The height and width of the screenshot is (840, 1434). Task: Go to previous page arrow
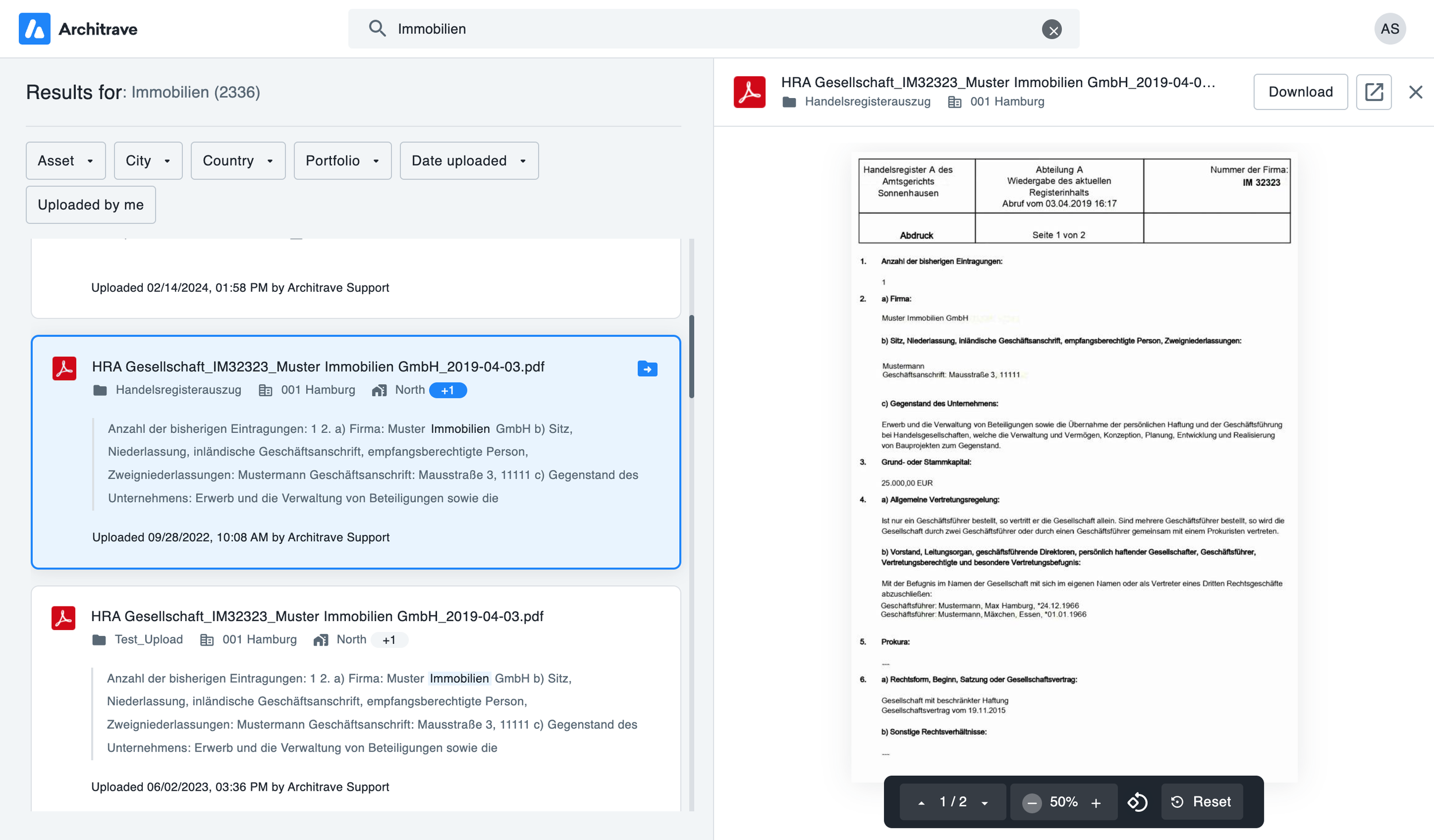coord(921,802)
